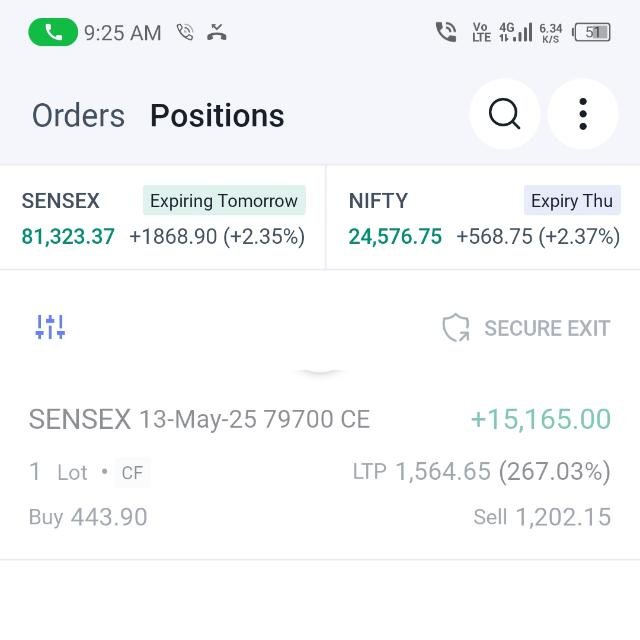Screen dimensions: 640x640
Task: Switch to the Orders tab
Action: pos(78,116)
